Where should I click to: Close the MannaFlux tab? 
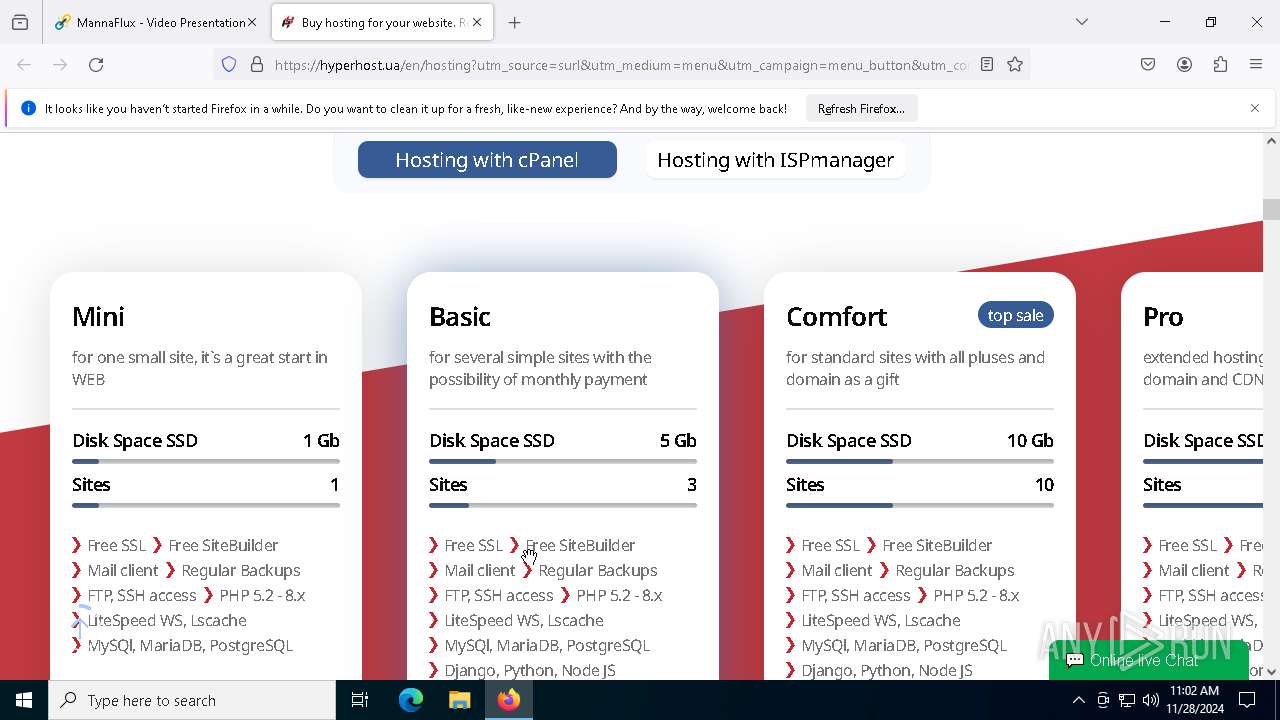point(252,22)
